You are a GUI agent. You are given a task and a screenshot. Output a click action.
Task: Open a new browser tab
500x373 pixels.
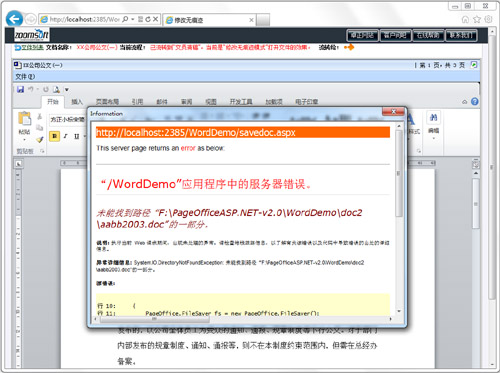tap(263, 20)
